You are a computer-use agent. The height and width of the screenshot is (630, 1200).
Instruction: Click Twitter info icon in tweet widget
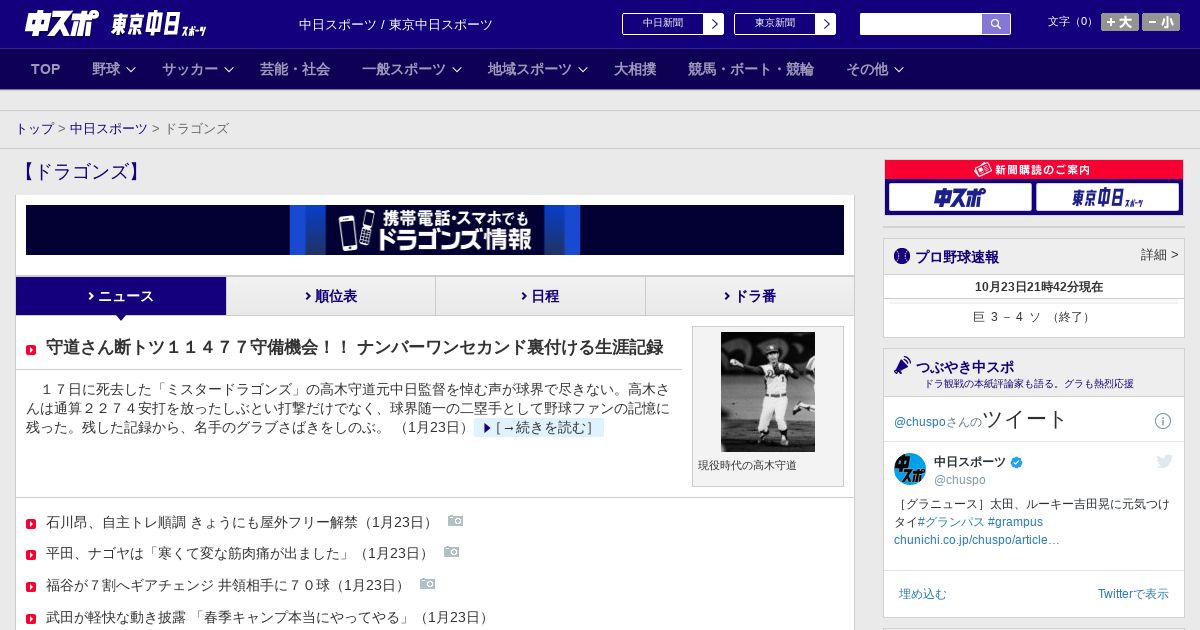point(1162,421)
